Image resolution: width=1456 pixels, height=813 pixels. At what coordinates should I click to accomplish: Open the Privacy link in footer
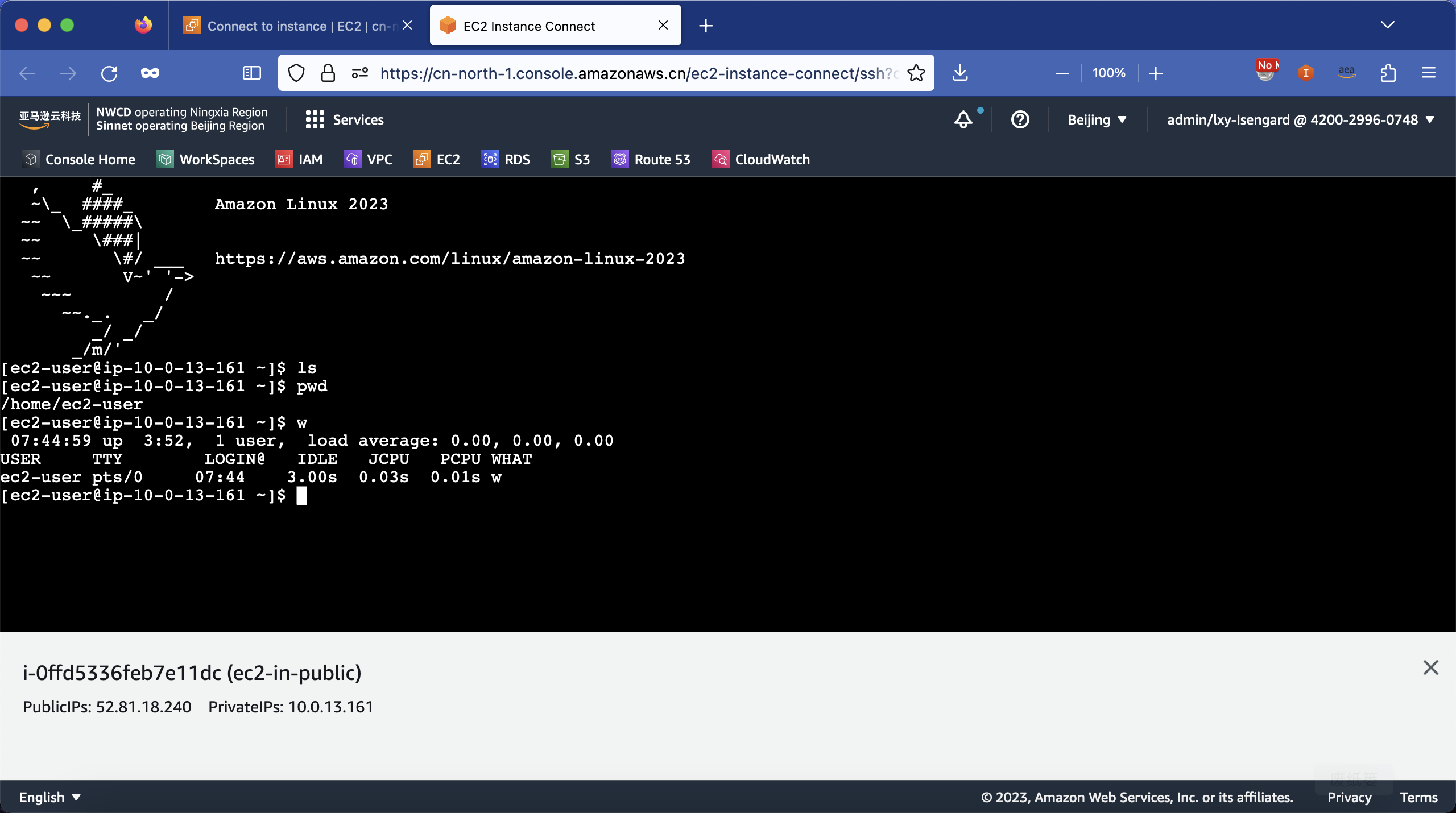tap(1349, 797)
